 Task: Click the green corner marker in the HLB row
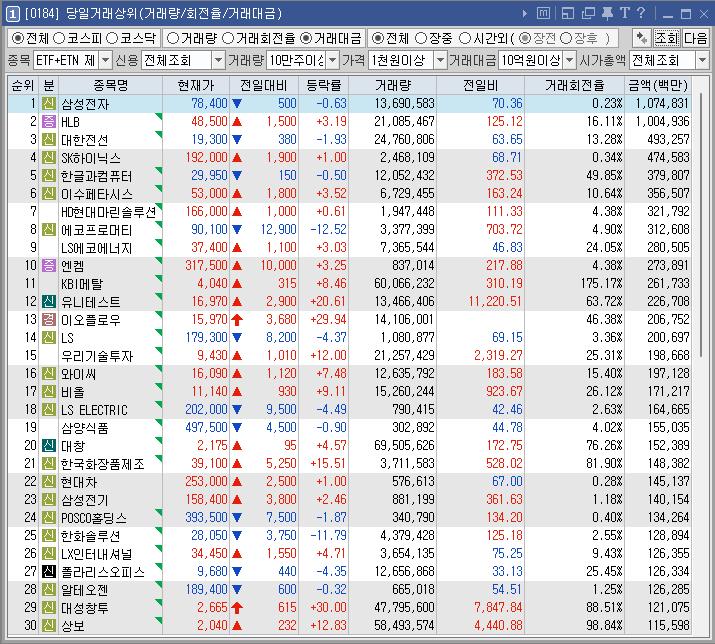(x=159, y=117)
